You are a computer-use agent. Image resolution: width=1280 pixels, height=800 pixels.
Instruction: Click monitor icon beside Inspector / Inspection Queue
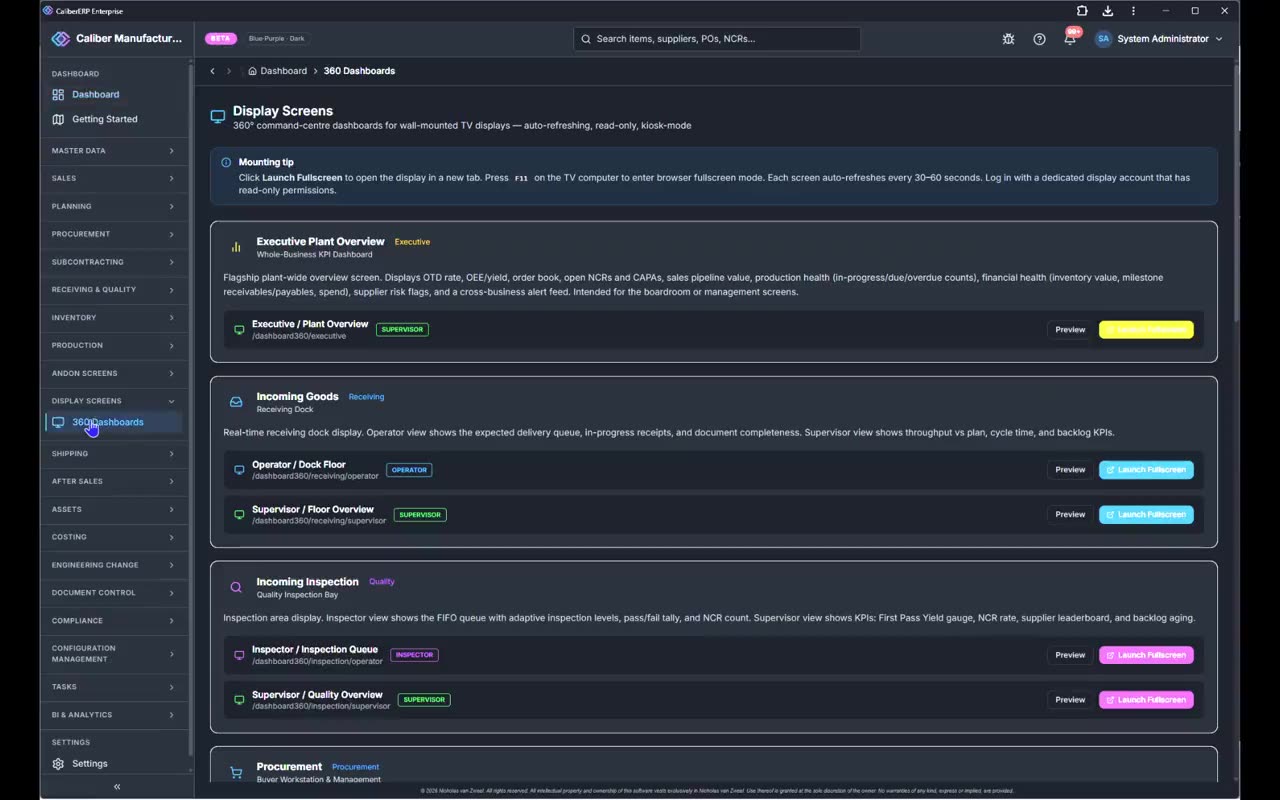tap(239, 655)
